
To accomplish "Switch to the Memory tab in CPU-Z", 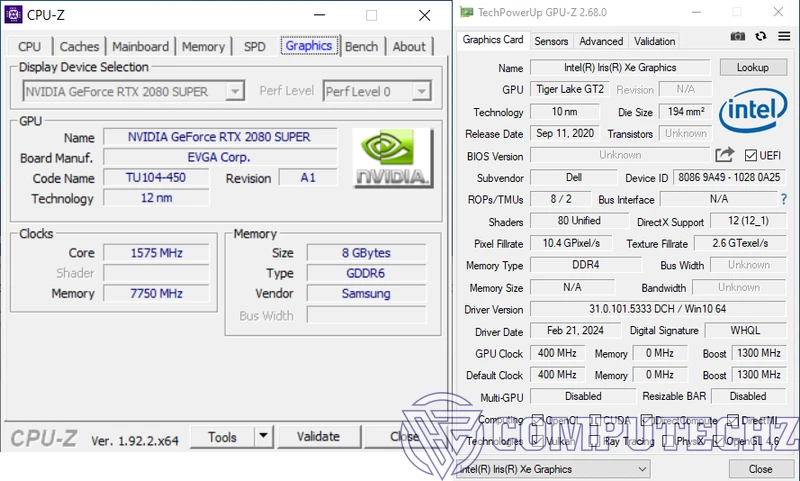I will click(x=203, y=46).
